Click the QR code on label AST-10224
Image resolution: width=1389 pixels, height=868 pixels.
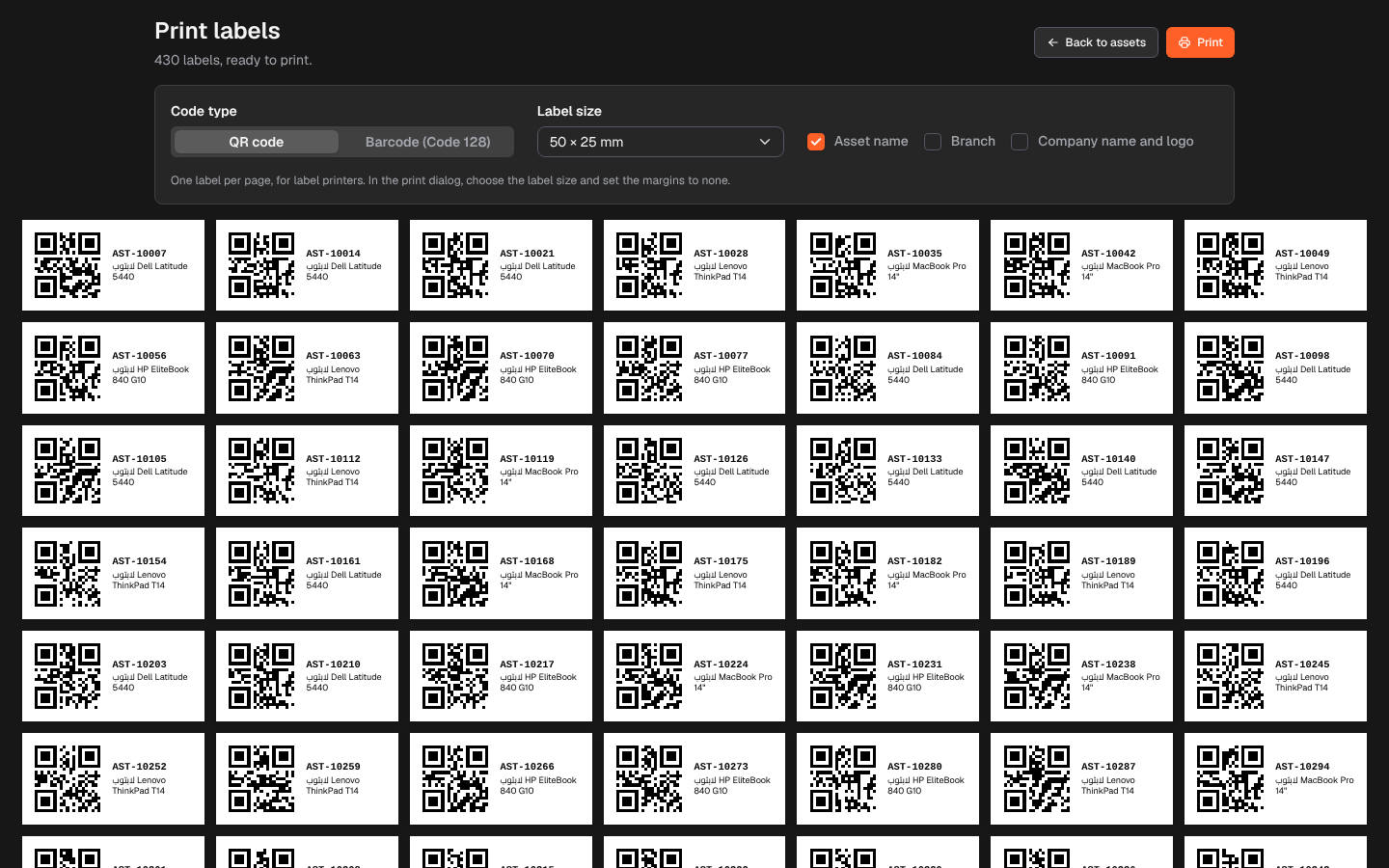point(649,676)
